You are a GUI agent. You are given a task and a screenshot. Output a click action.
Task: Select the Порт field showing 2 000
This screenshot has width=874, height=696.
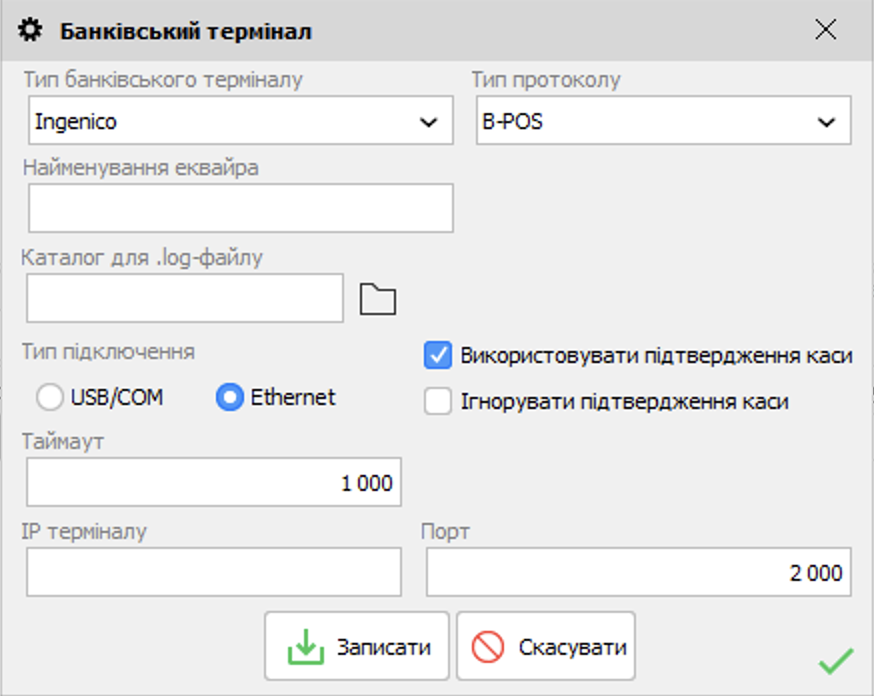pyautogui.click(x=640, y=573)
